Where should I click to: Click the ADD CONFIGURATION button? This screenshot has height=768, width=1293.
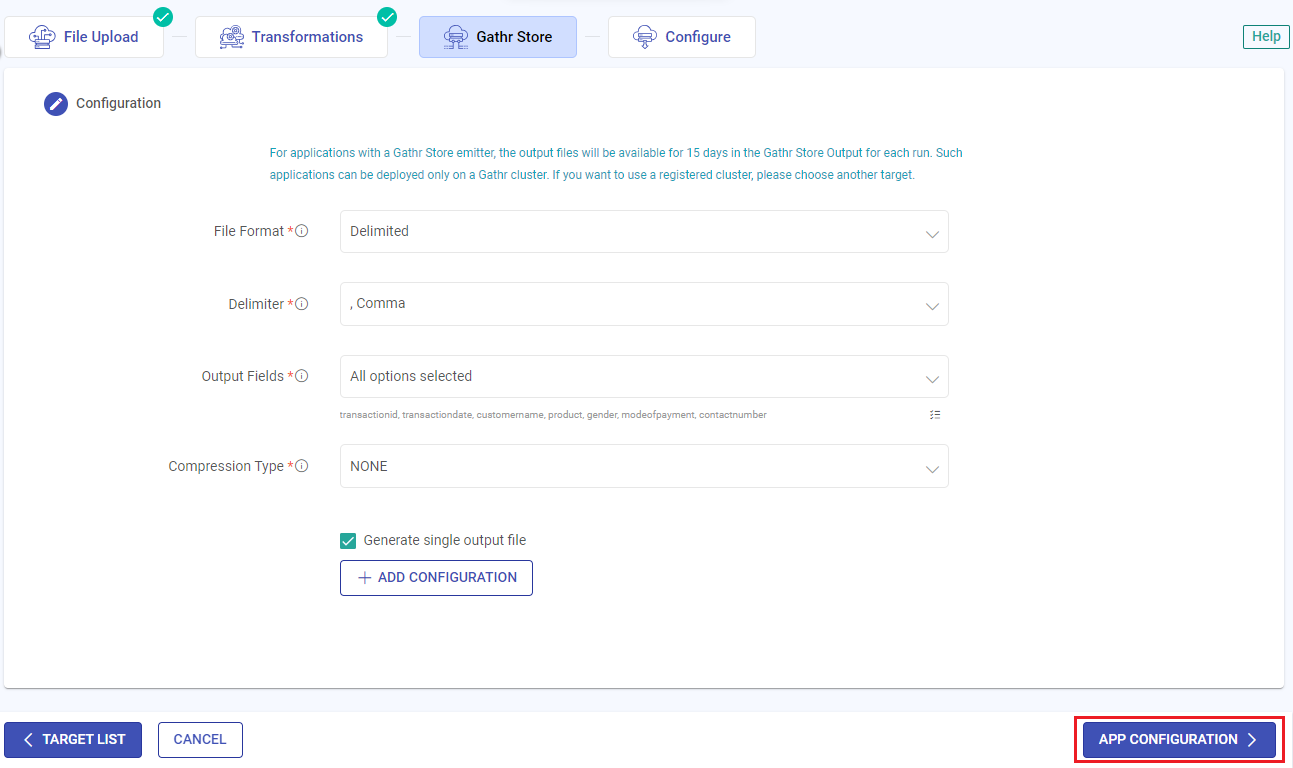point(436,578)
